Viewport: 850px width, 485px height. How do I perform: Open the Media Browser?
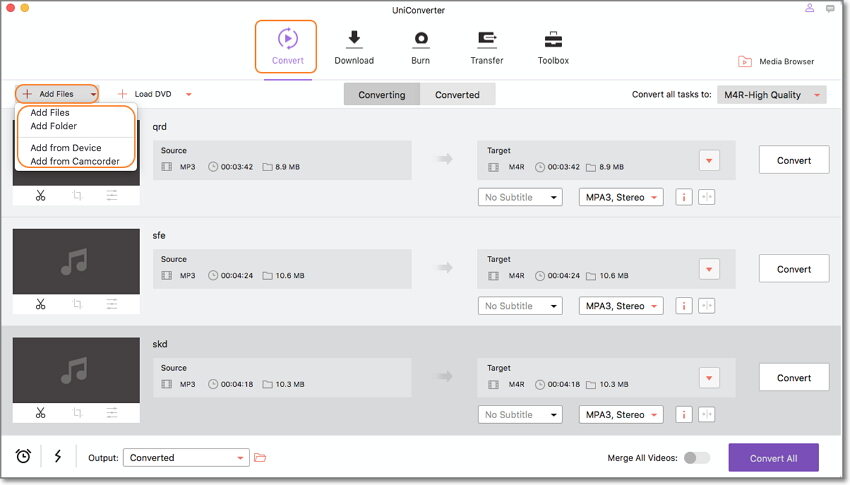[x=776, y=62]
